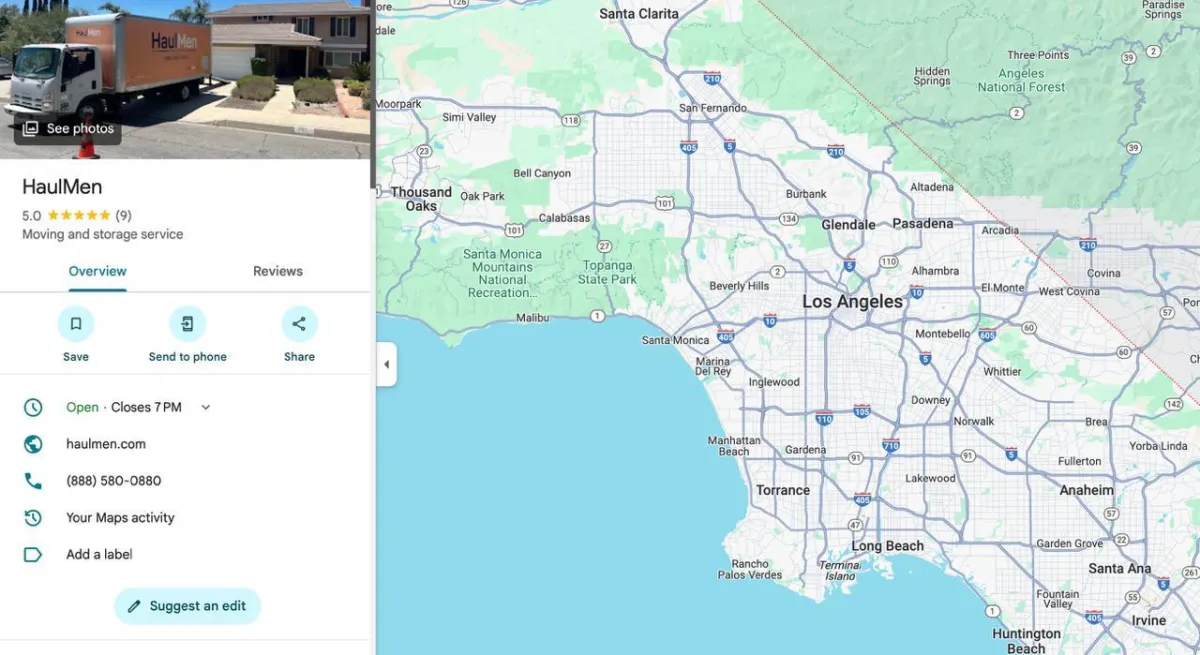Click the clock hours icon
Screen dimensions: 1200x655
point(33,407)
